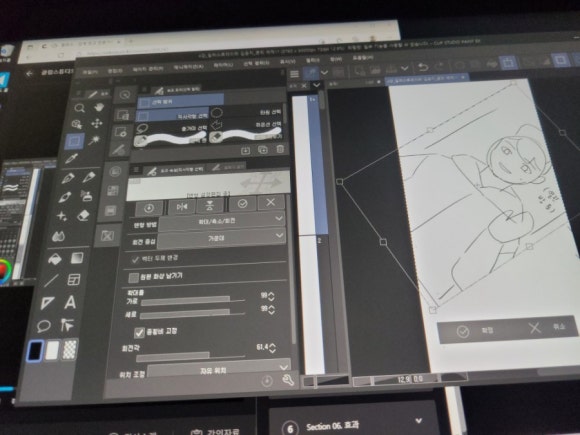Open the Tool Property palette menu

pos(136,170)
